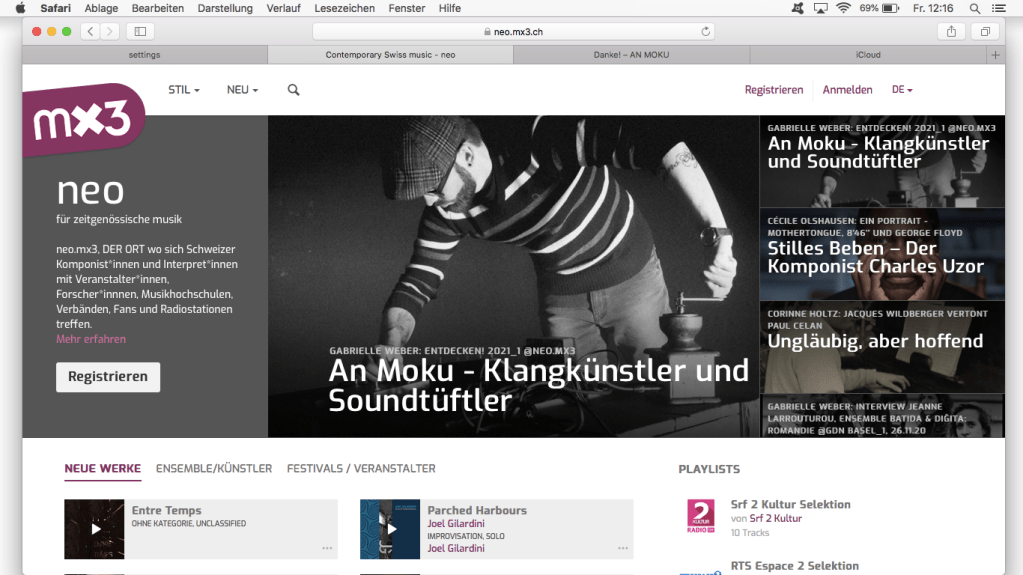
Task: Switch to Festivals / Veranstalter tab
Action: [x=361, y=468]
